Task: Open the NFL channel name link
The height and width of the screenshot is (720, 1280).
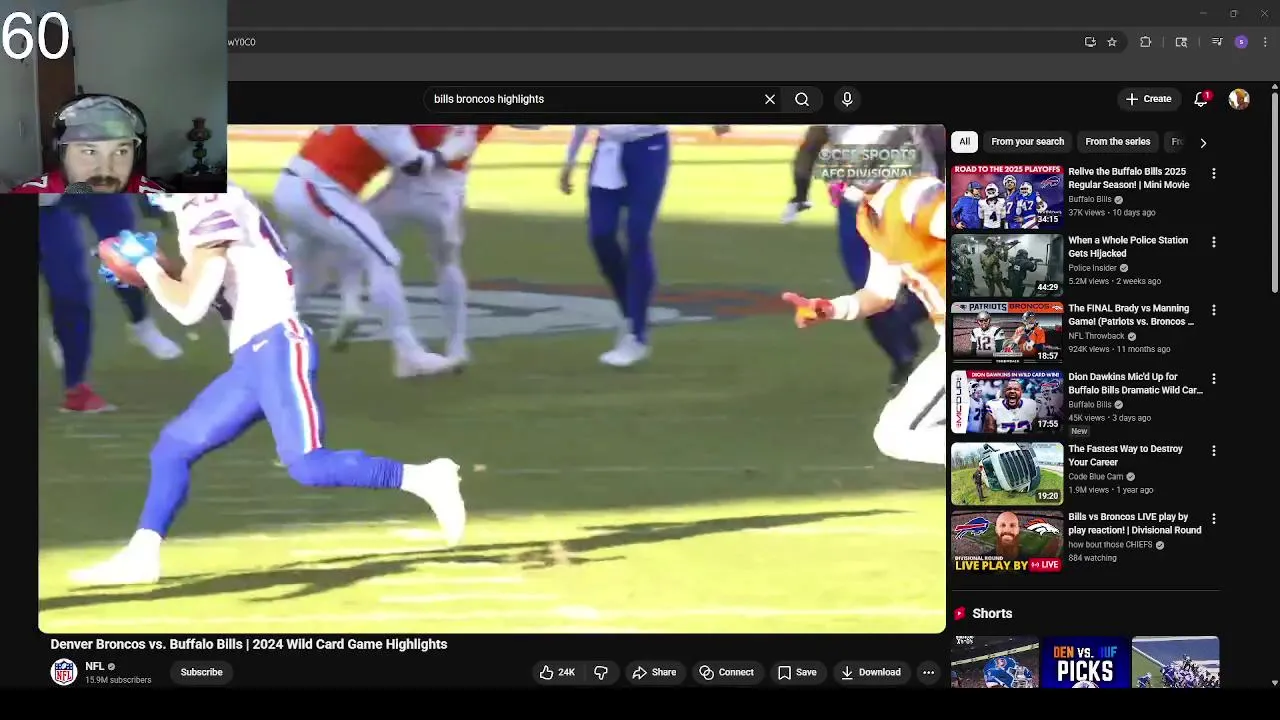Action: (95, 666)
